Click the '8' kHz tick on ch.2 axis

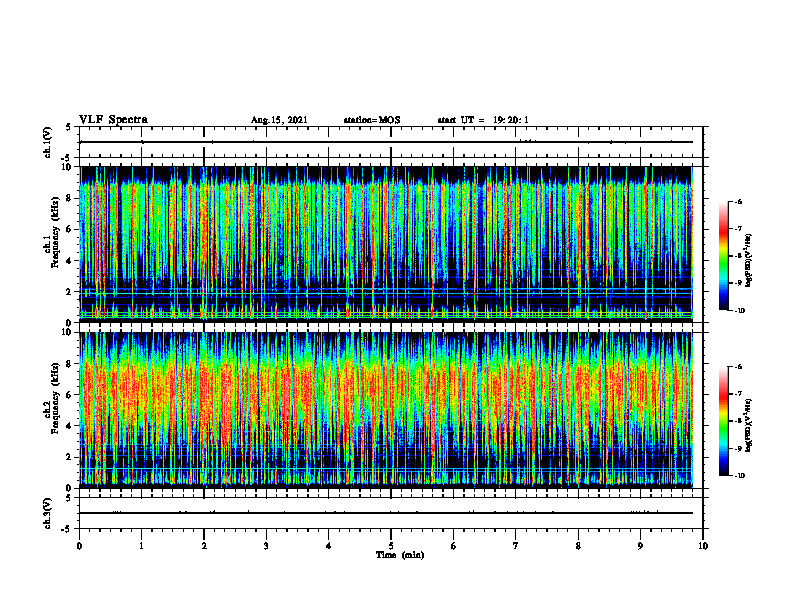tap(70, 364)
